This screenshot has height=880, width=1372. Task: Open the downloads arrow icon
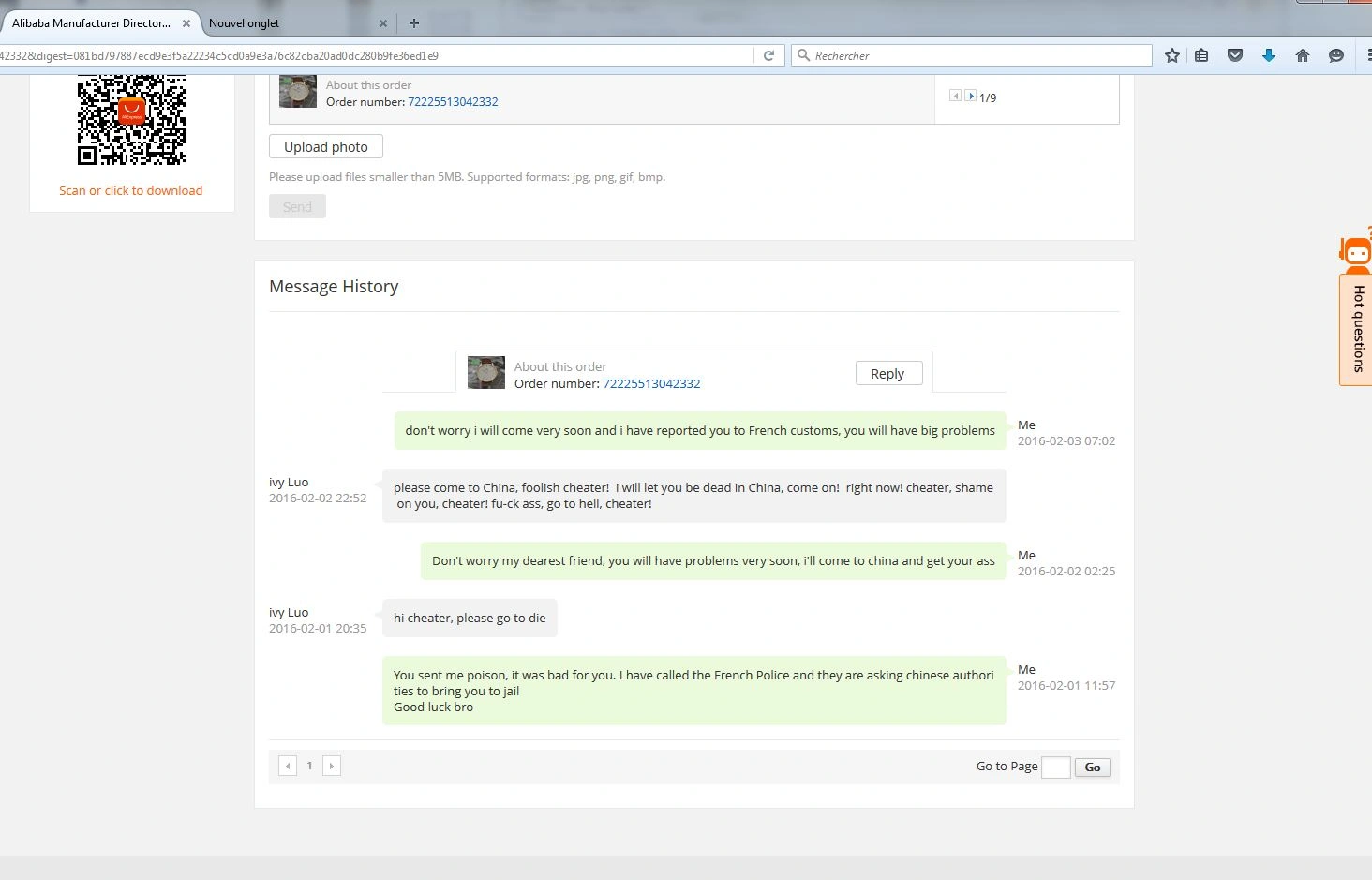click(x=1269, y=55)
